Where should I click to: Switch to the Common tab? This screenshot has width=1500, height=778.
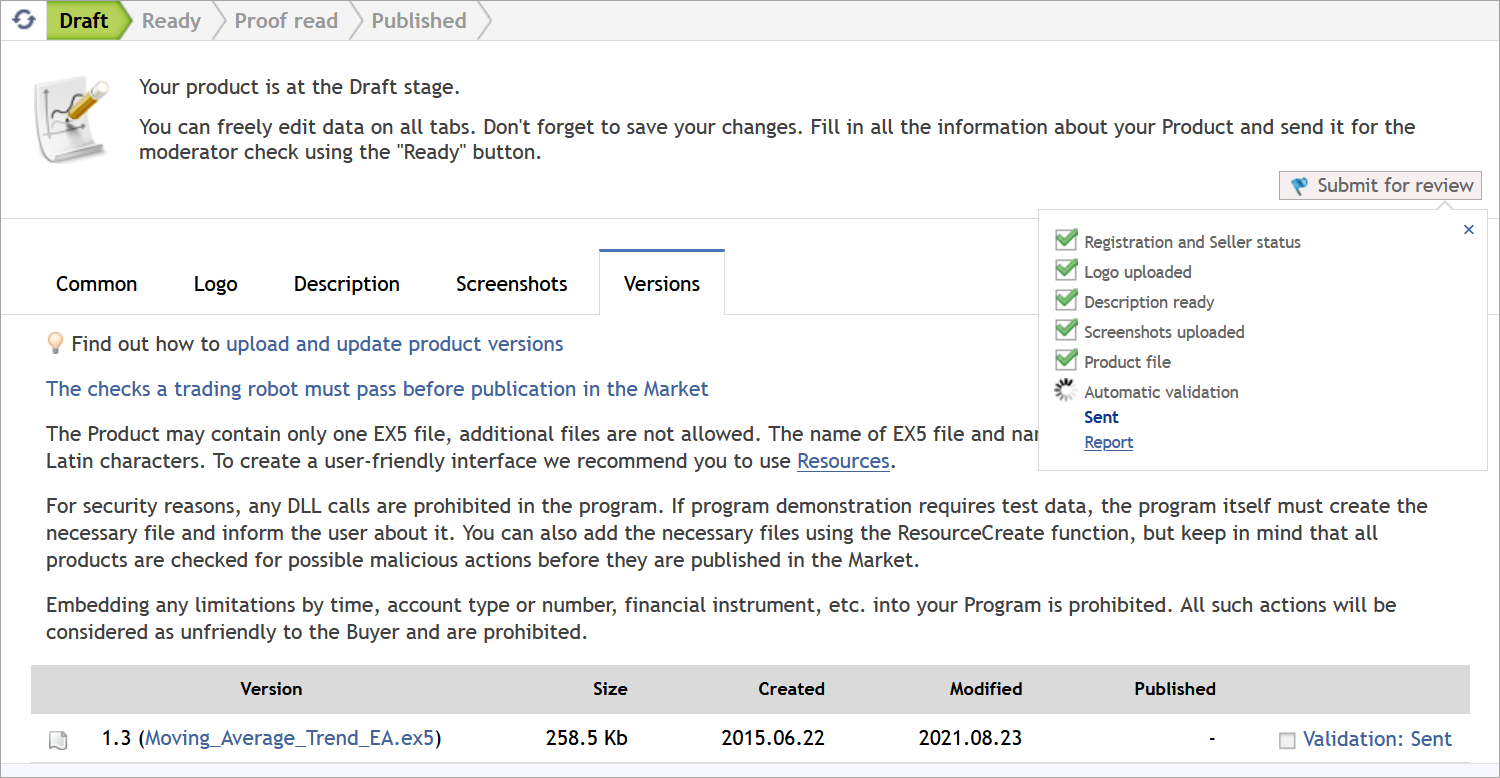coord(96,284)
